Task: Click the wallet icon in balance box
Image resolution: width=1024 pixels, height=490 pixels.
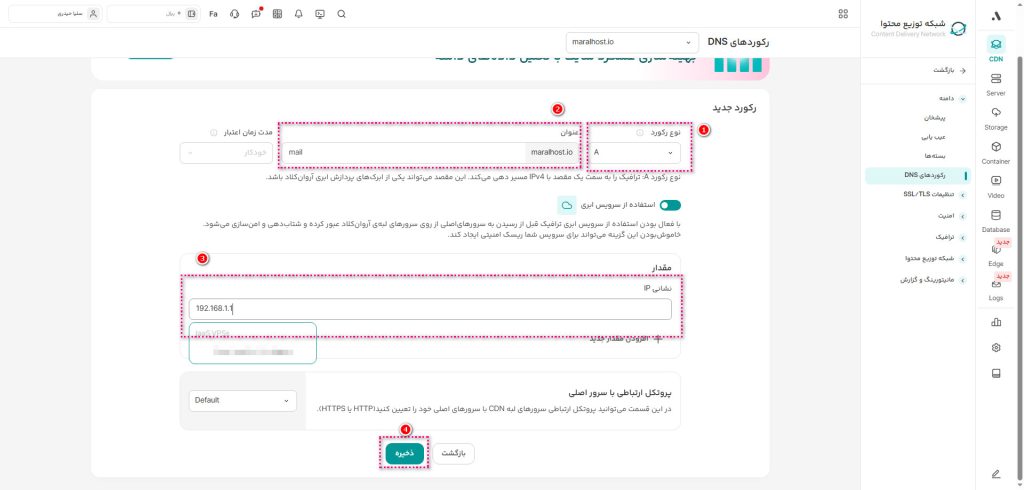Action: point(191,14)
